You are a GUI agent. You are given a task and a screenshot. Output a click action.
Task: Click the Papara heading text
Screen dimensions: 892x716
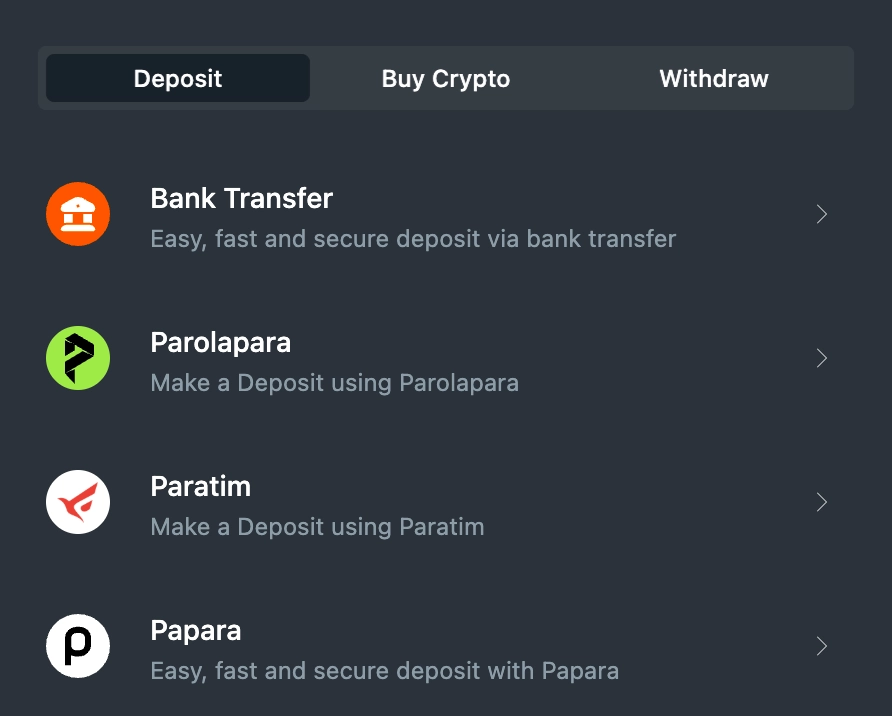(x=196, y=631)
